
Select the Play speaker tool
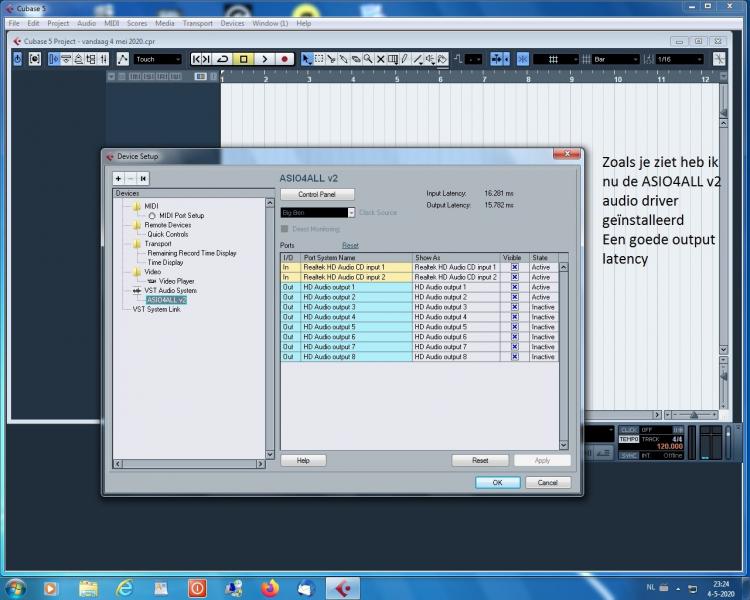pos(430,59)
